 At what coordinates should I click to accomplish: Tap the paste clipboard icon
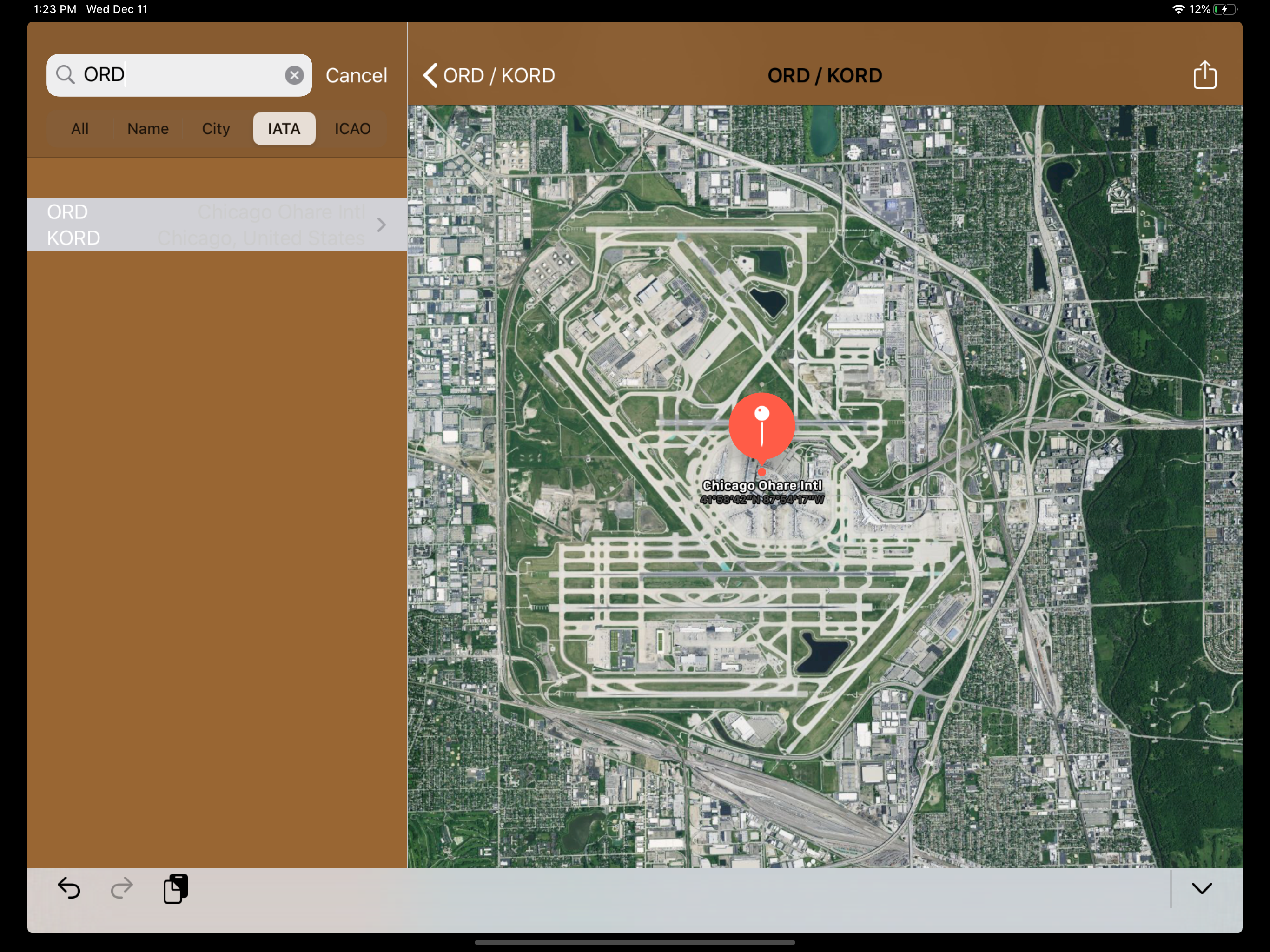[x=175, y=888]
